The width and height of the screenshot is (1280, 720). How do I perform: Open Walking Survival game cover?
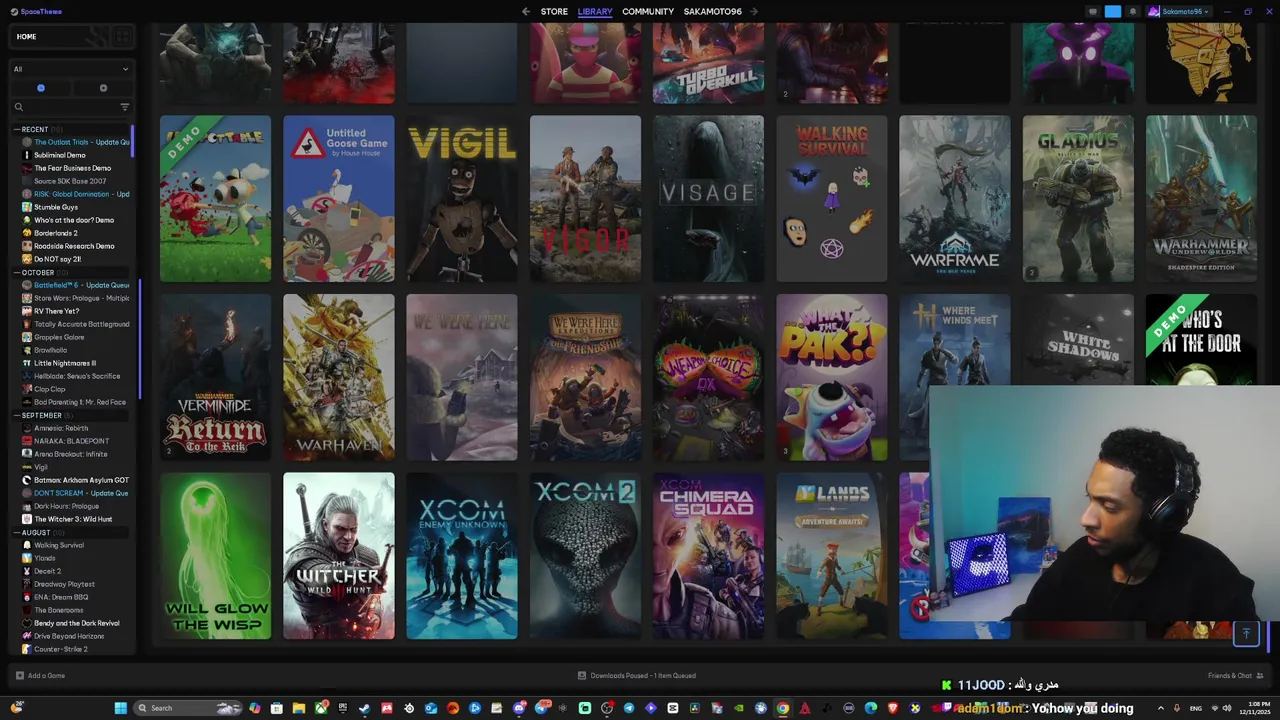coord(832,198)
